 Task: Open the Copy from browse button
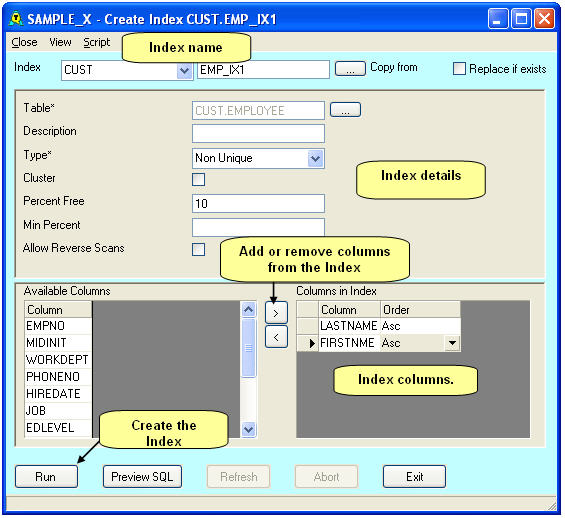point(350,68)
